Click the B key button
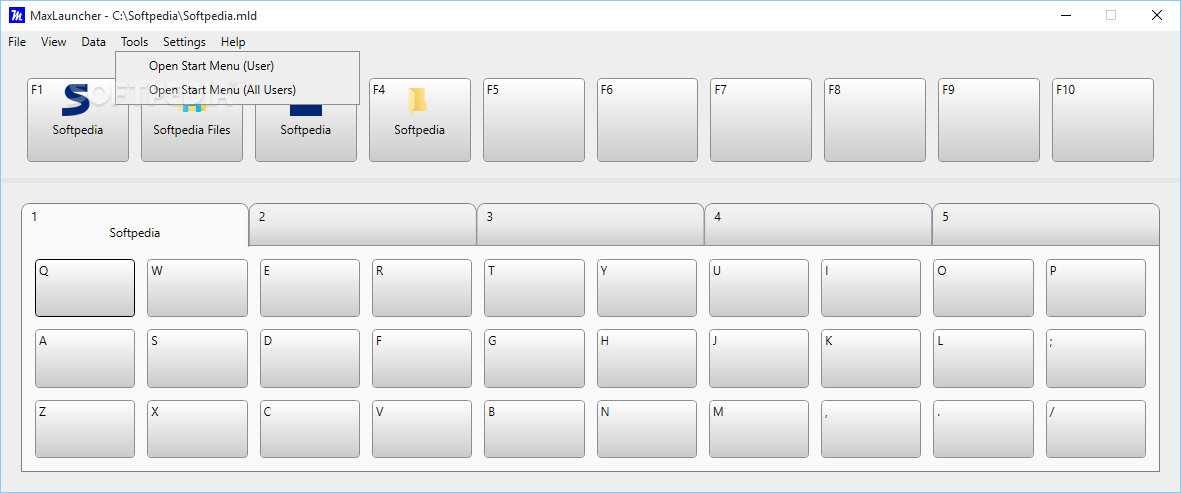 534,429
